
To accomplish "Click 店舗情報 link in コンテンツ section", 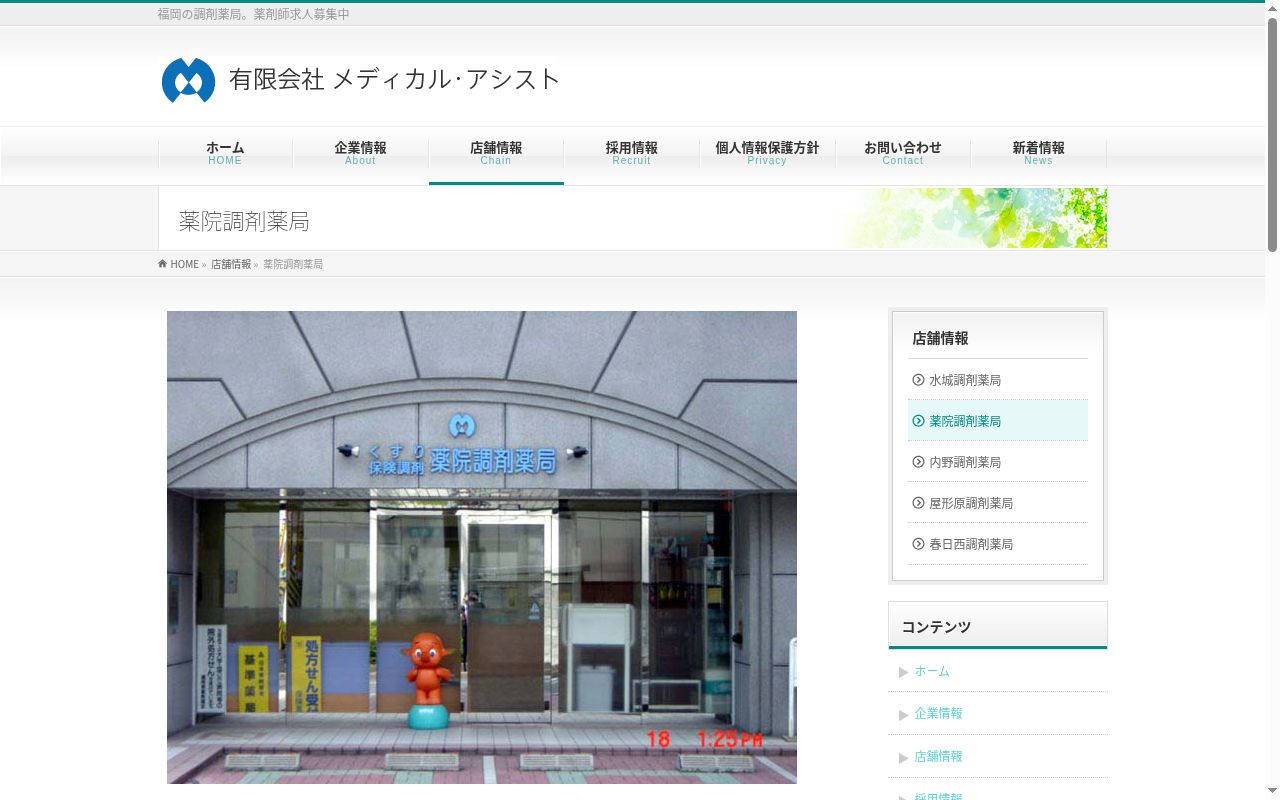I will (x=938, y=756).
